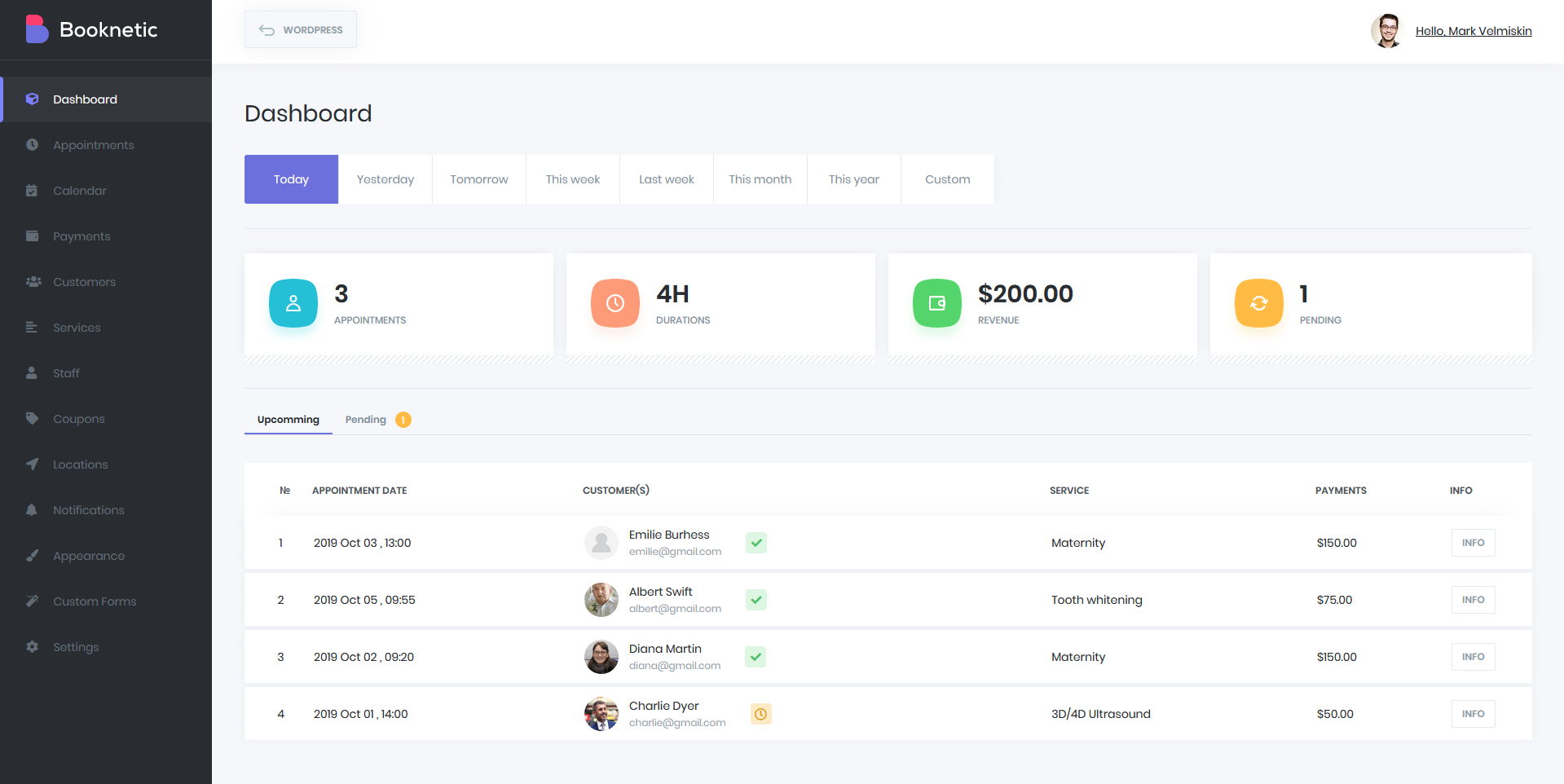The image size is (1564, 784).
Task: Open the Payments section from the sidebar
Action: pyautogui.click(x=32, y=236)
